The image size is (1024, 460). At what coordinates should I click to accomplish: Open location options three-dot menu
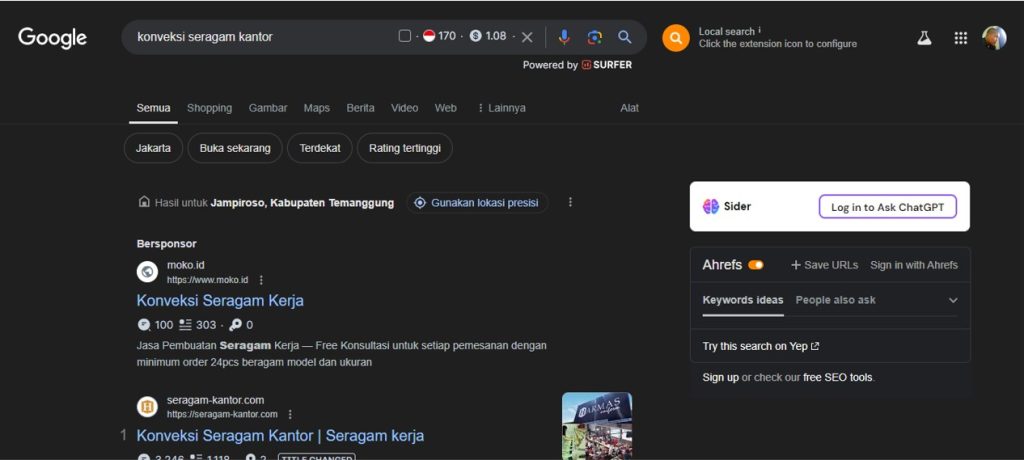coord(570,203)
